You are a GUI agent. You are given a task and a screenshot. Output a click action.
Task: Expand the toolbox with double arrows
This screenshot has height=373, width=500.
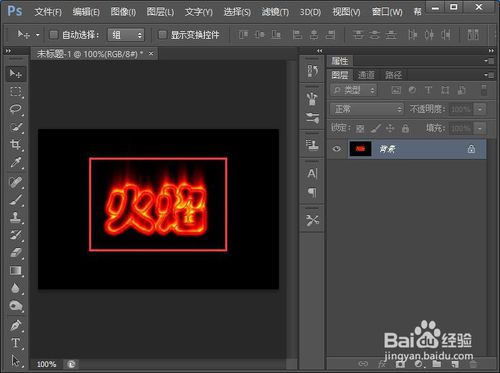point(8,51)
